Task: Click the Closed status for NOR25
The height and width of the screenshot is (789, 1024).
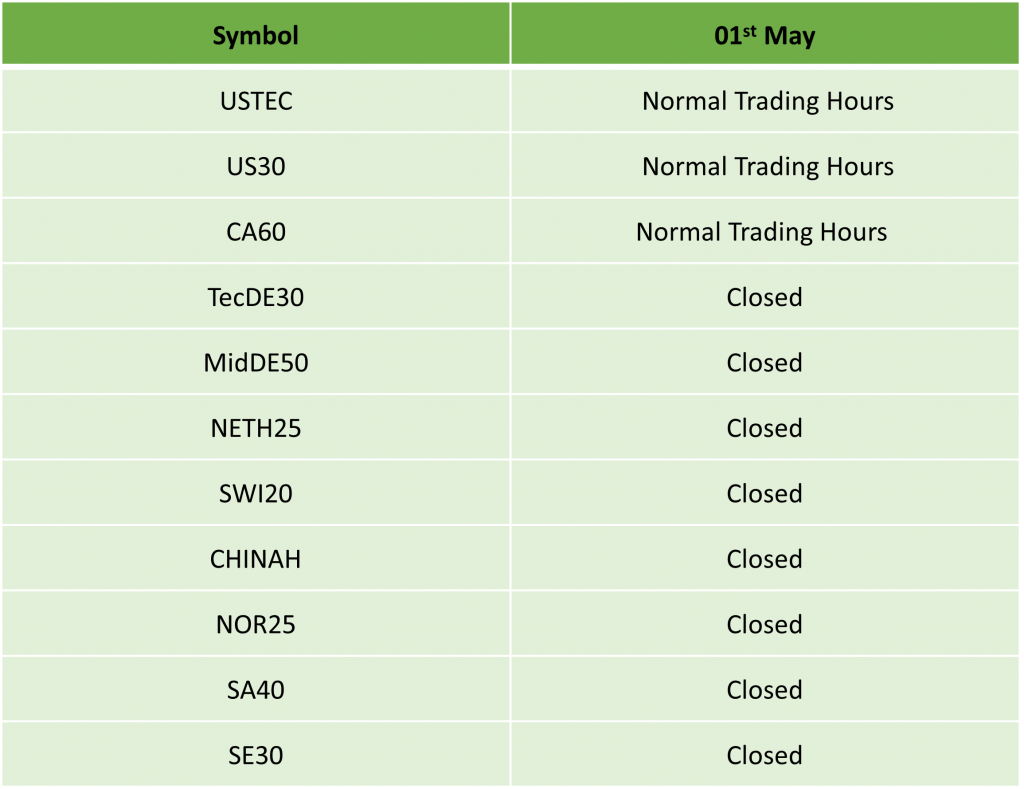Action: tap(765, 624)
